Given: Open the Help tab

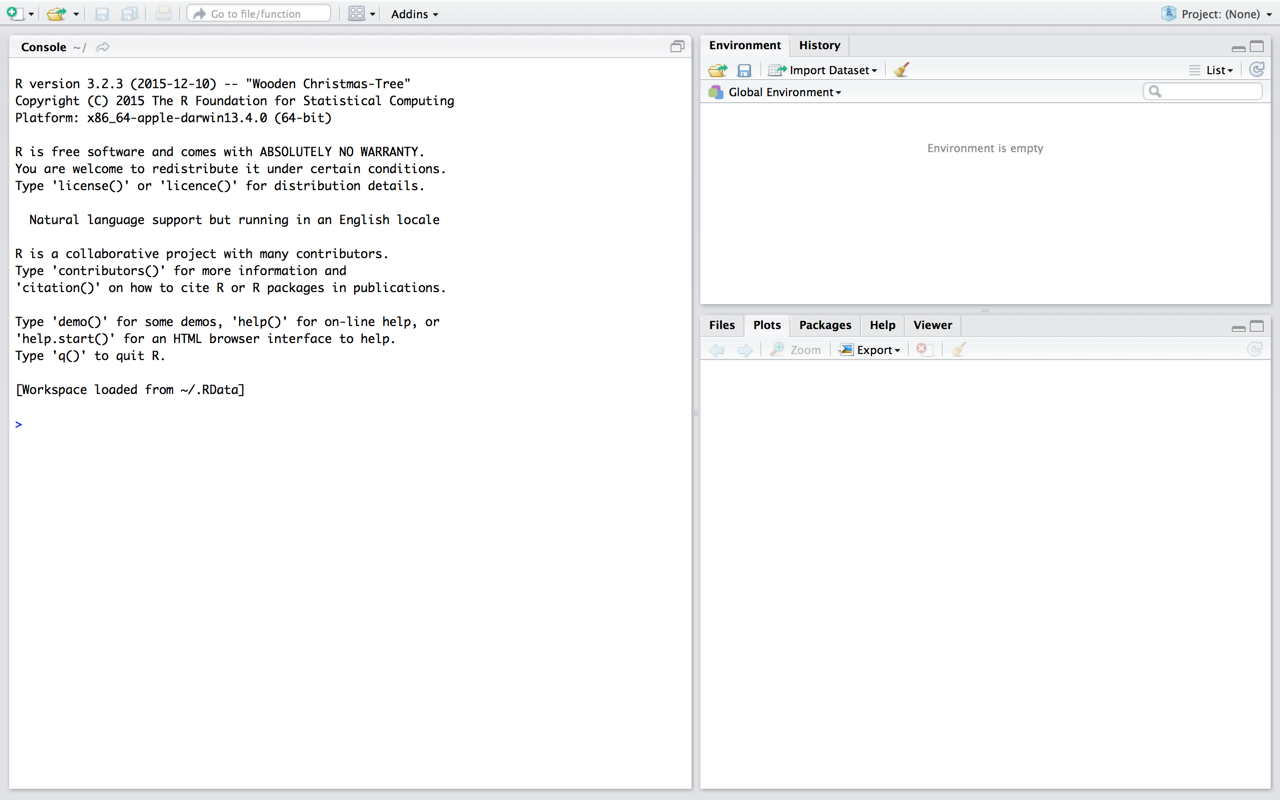Looking at the screenshot, I should point(882,325).
